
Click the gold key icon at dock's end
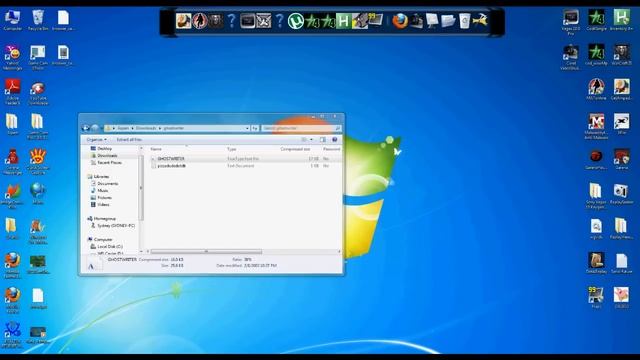pyautogui.click(x=481, y=20)
